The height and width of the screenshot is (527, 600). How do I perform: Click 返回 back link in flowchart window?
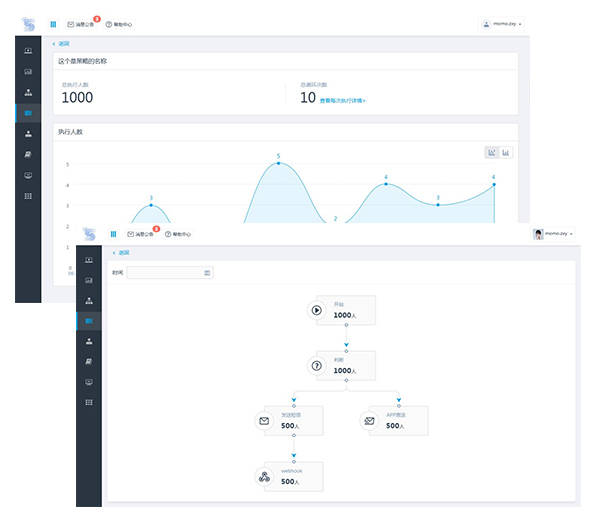(121, 253)
